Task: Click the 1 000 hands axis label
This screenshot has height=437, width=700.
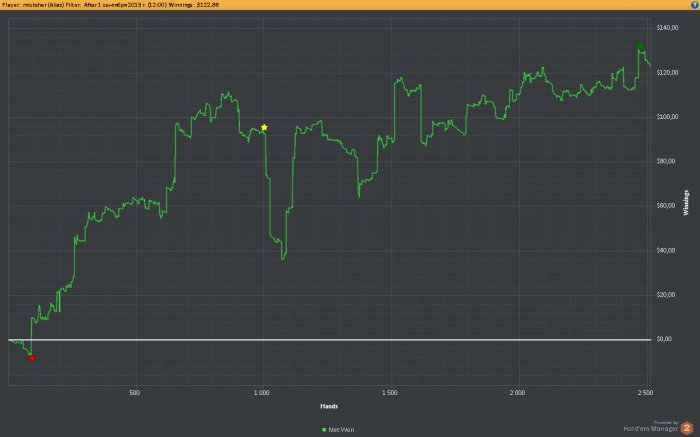Action: coord(262,393)
